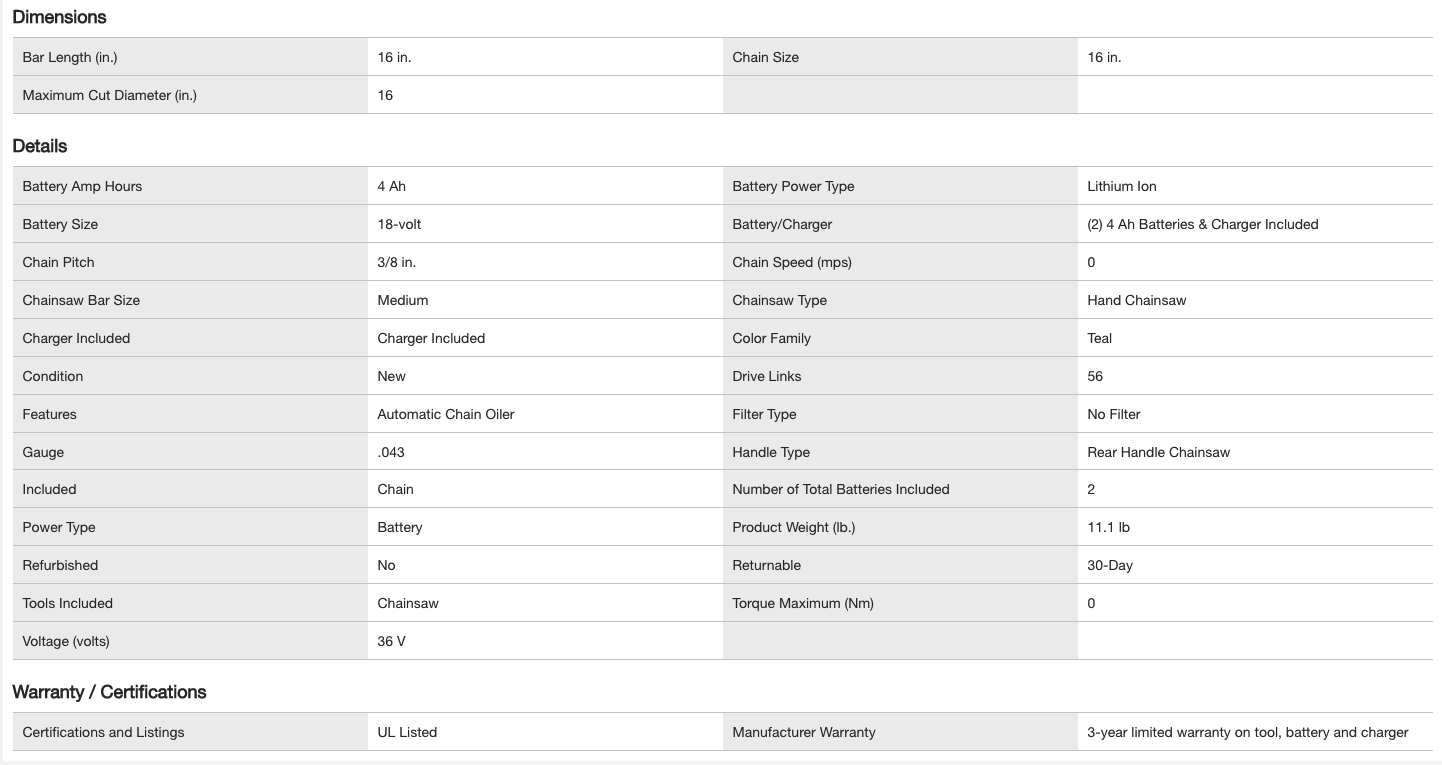
Task: Click the Battery Amp Hours label
Action: (x=82, y=186)
